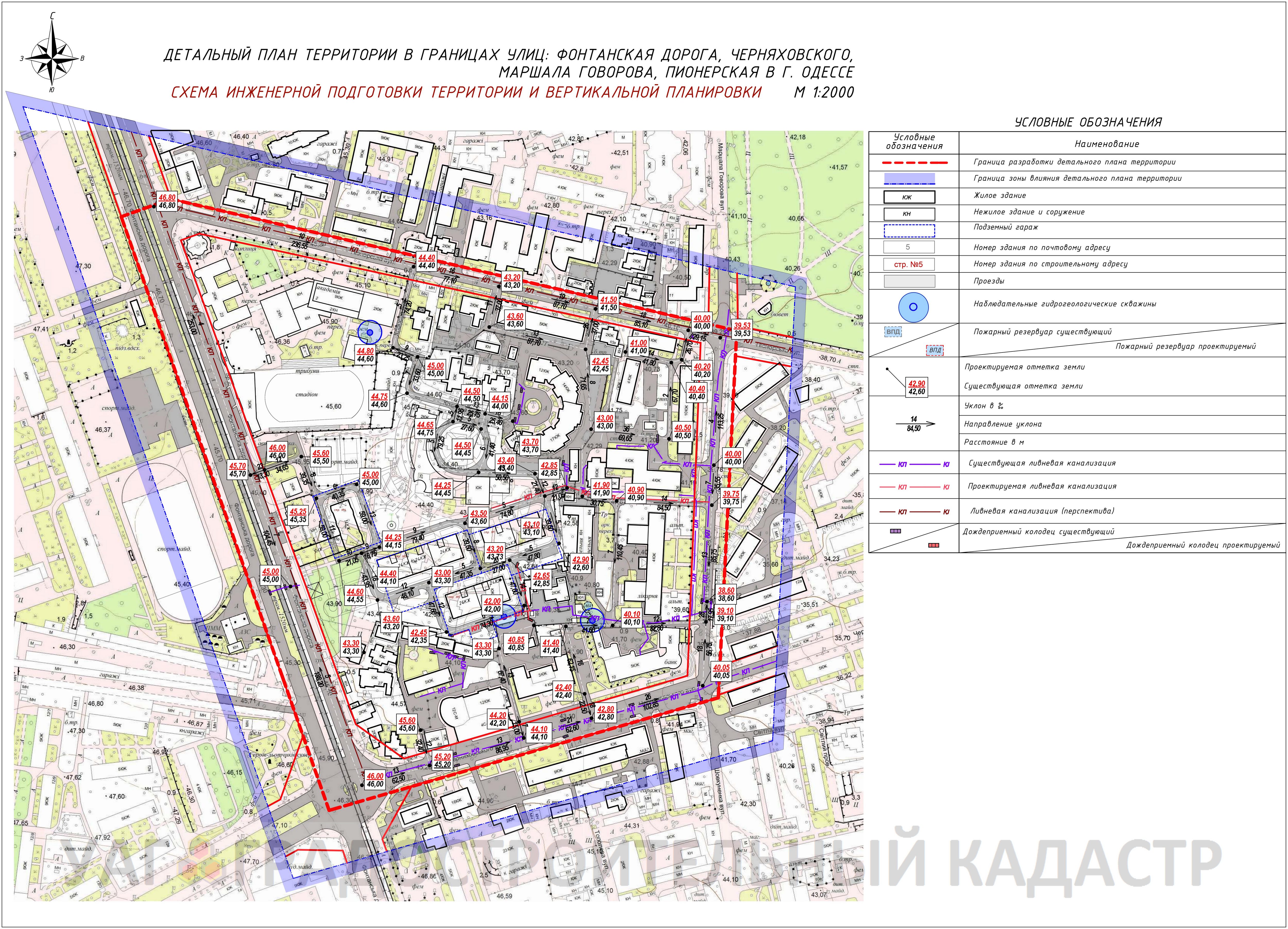Click the blue hydrogeological well legend symbol
Screen dimensions: 1288x929
(x=913, y=307)
